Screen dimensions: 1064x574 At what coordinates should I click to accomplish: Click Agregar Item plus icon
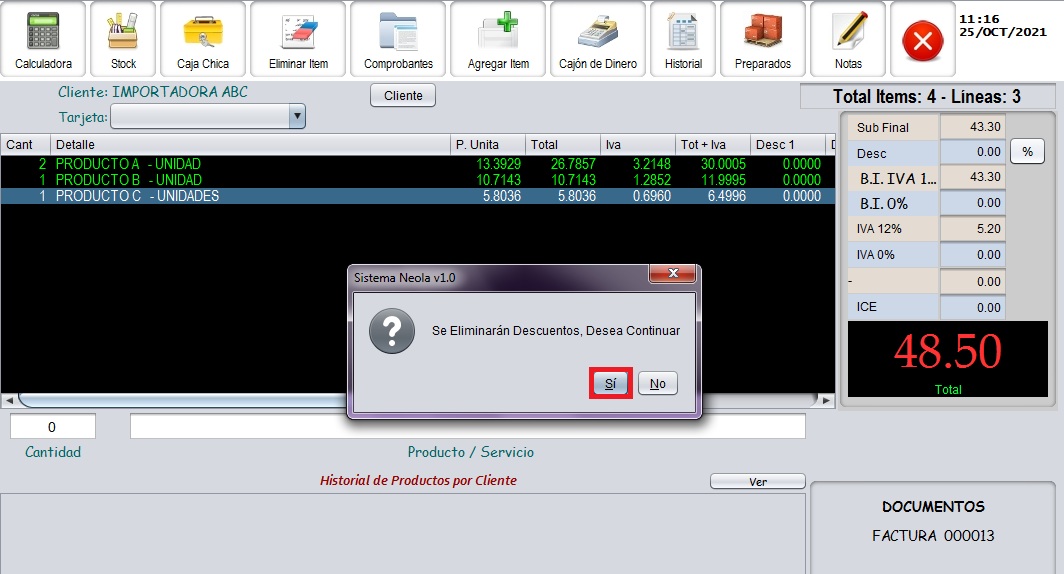498,39
